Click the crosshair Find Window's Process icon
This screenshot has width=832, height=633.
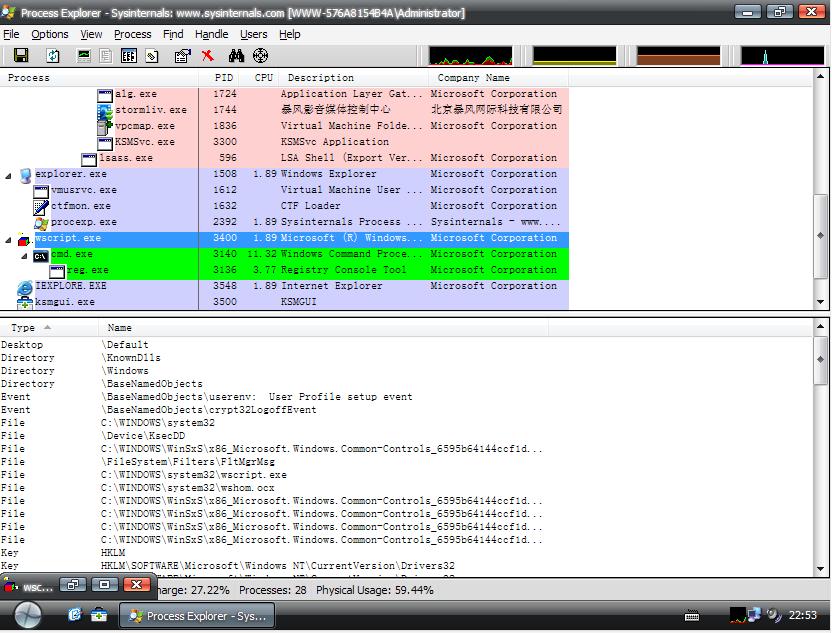coord(261,56)
